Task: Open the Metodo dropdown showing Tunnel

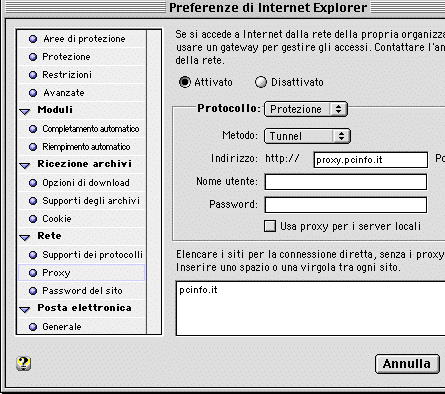Action: pyautogui.click(x=307, y=136)
